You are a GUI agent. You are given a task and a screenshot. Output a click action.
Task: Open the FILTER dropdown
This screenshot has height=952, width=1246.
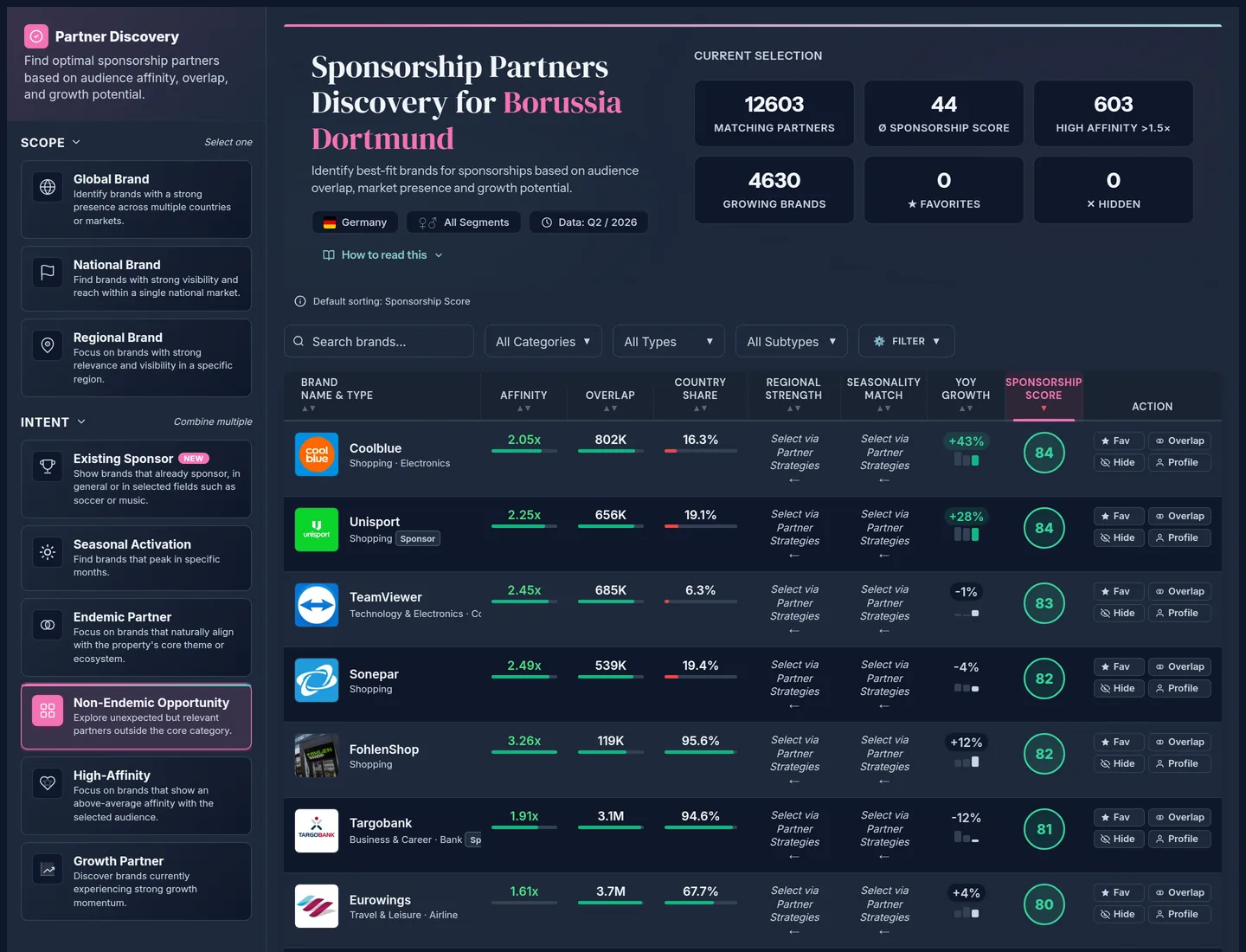[907, 341]
